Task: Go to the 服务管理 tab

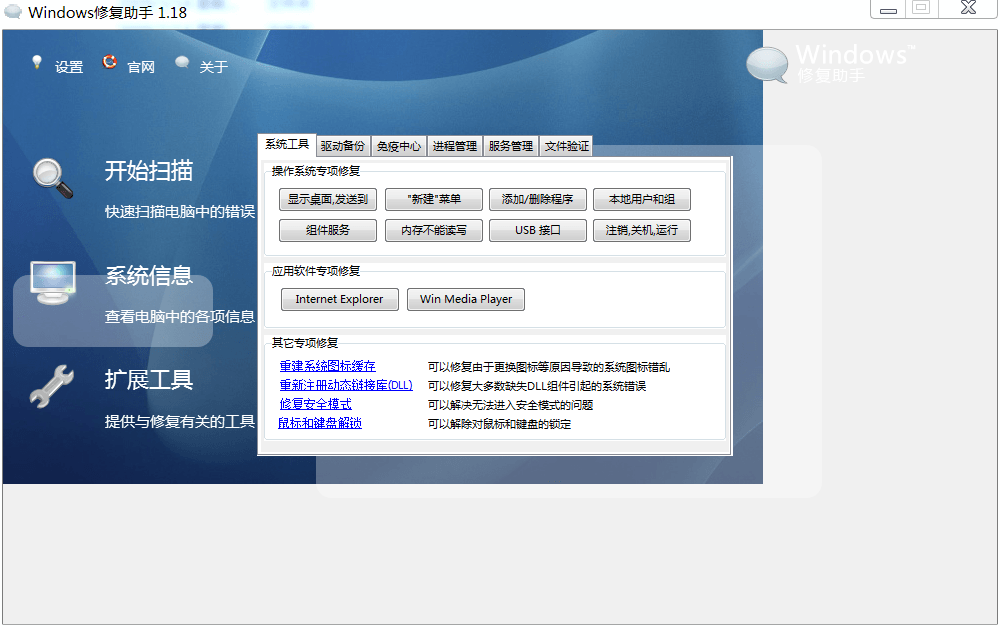Action: (511, 147)
